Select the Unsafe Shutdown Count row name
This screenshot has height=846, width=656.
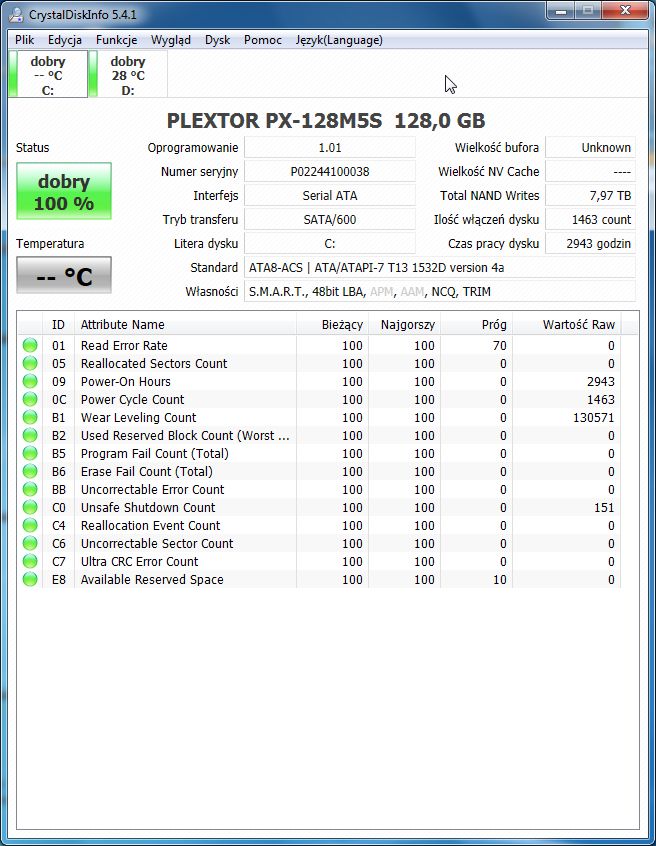148,507
